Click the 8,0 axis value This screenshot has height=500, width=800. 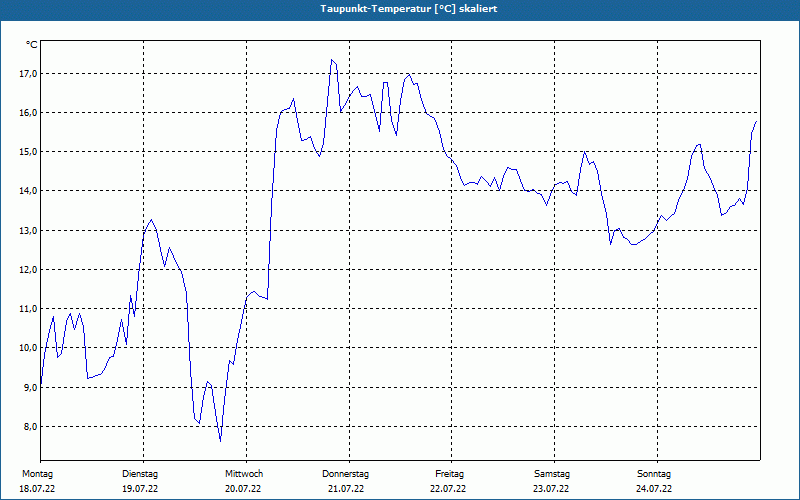30,427
